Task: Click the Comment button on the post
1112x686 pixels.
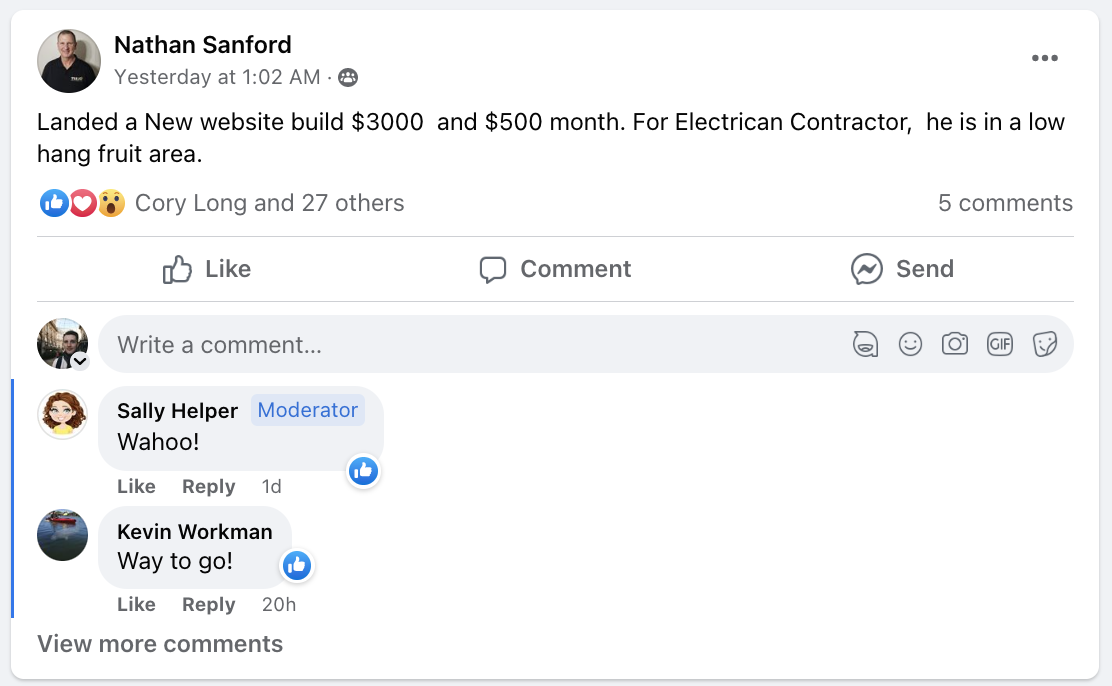Action: [x=555, y=269]
